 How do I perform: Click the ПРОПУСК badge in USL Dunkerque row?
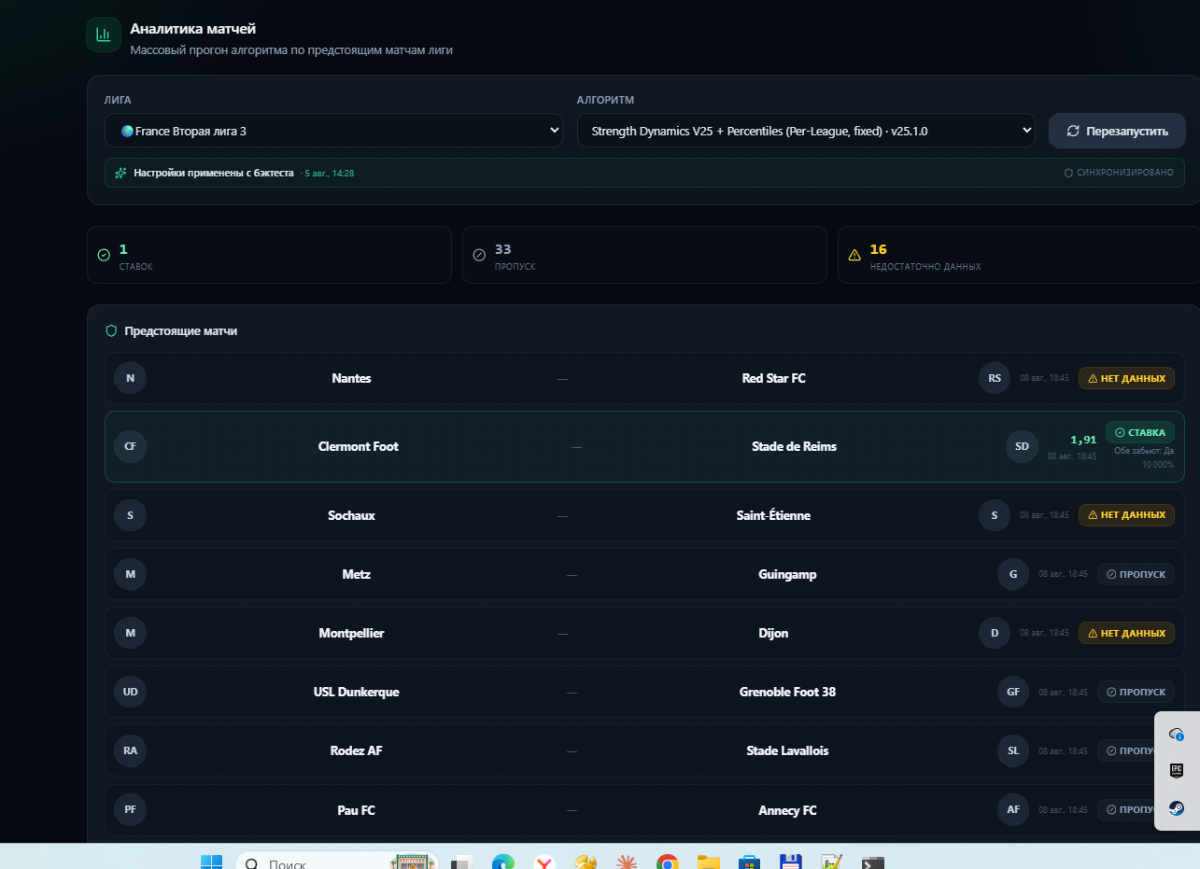tap(1135, 692)
